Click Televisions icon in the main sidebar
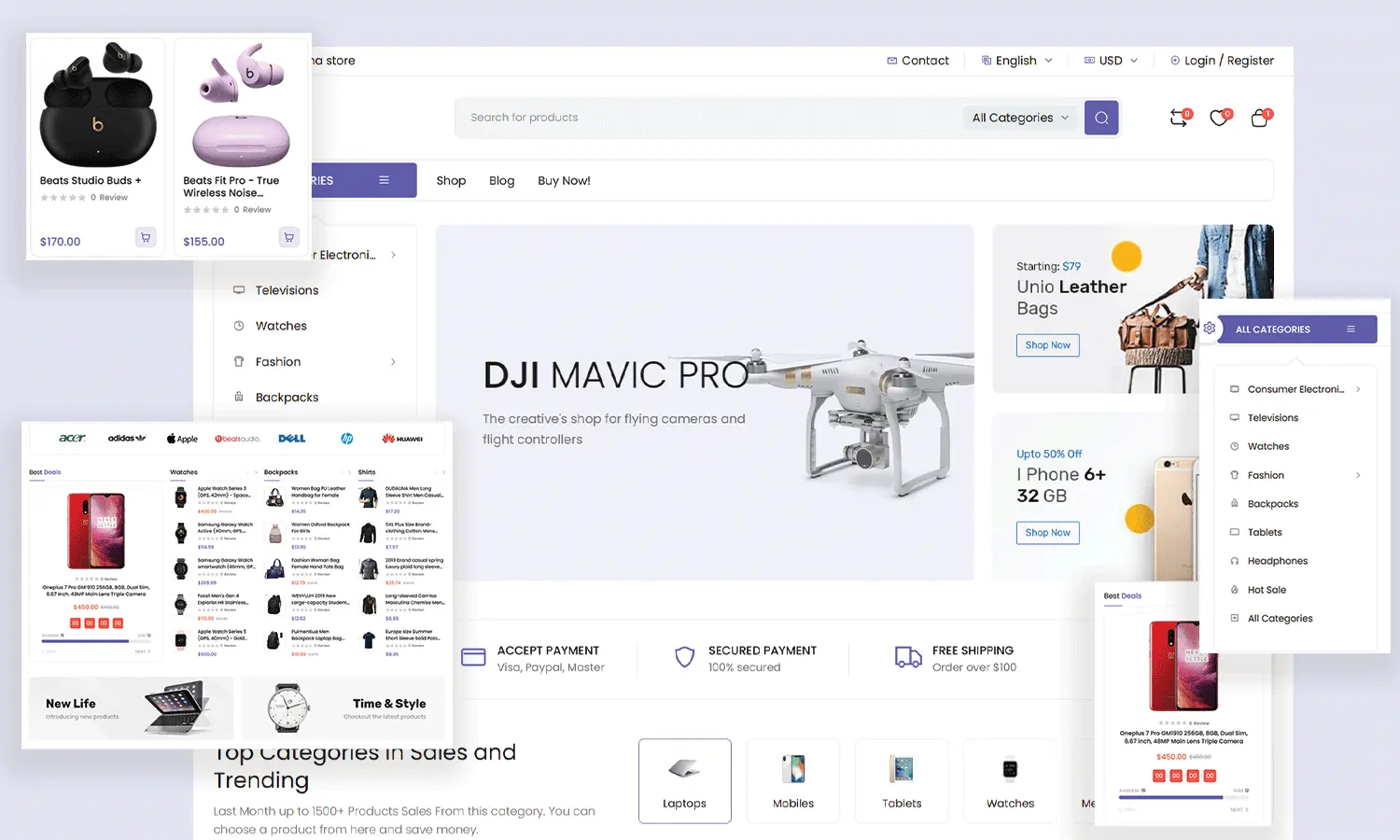The height and width of the screenshot is (840, 1400). pos(239,290)
